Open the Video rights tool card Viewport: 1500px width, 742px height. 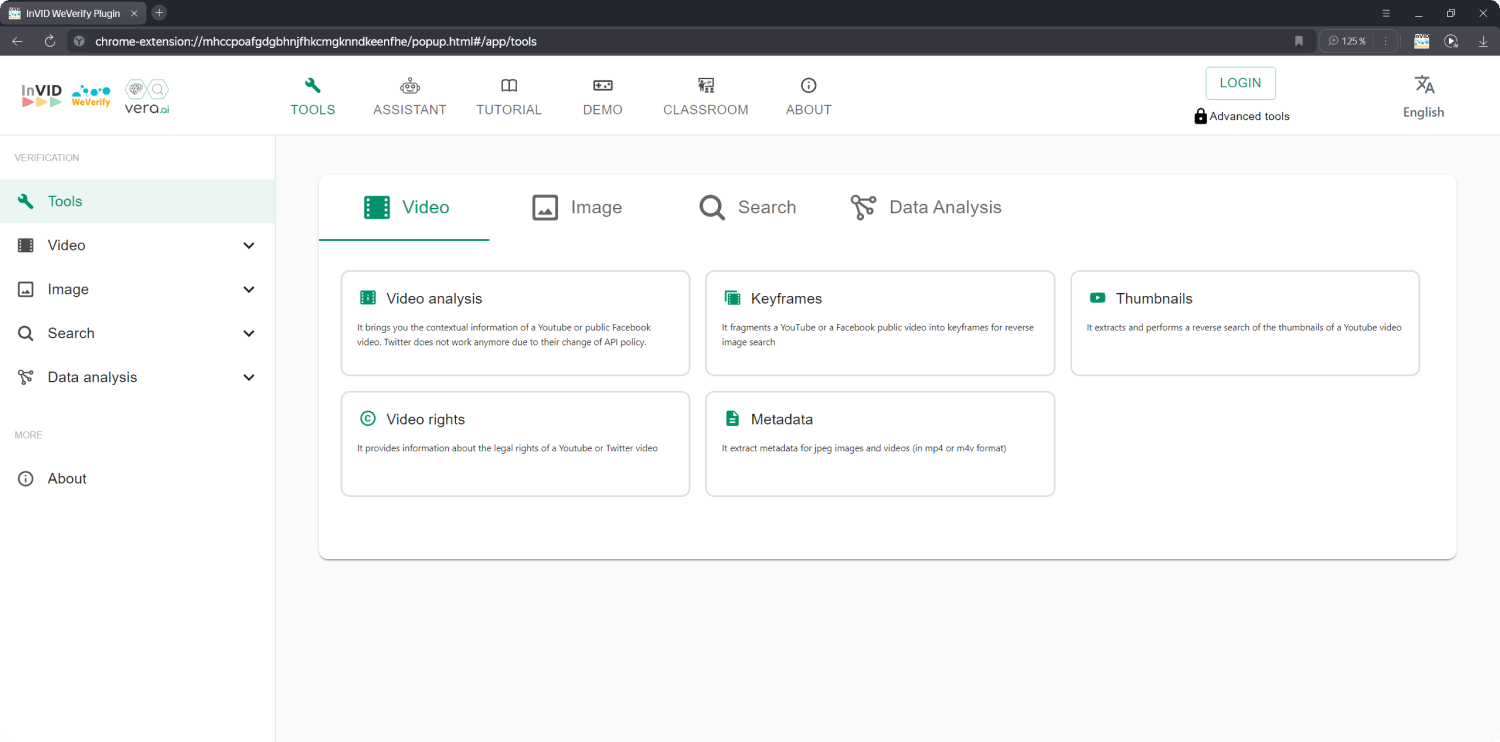coord(515,443)
